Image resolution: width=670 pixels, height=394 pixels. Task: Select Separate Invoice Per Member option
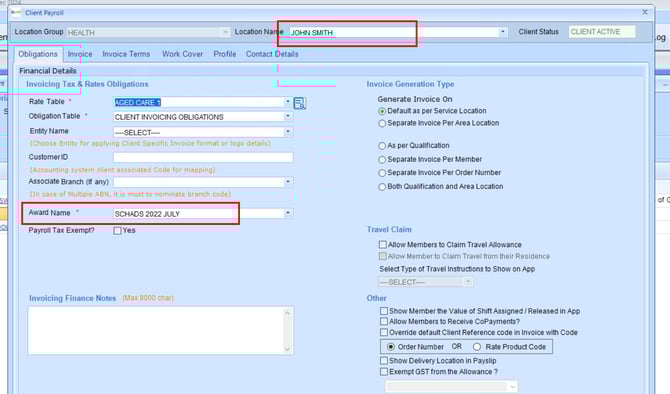point(382,160)
